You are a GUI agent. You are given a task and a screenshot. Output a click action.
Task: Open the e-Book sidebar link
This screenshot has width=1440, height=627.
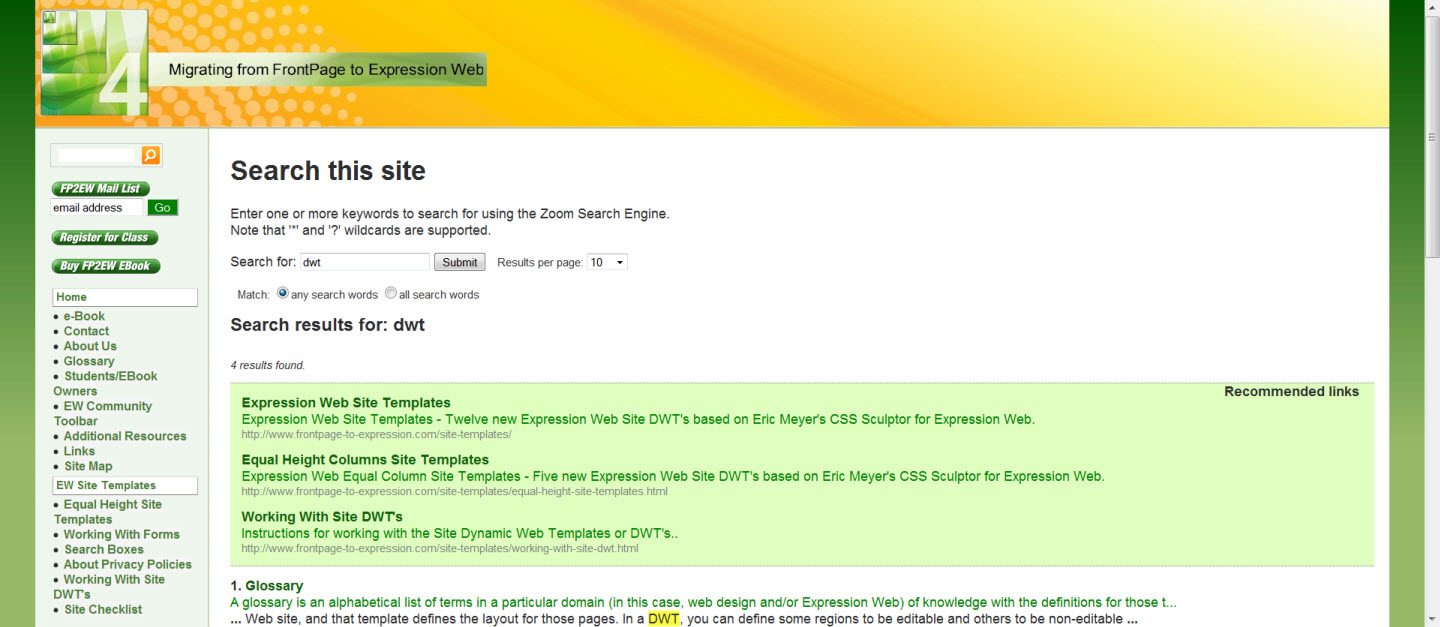[x=84, y=316]
